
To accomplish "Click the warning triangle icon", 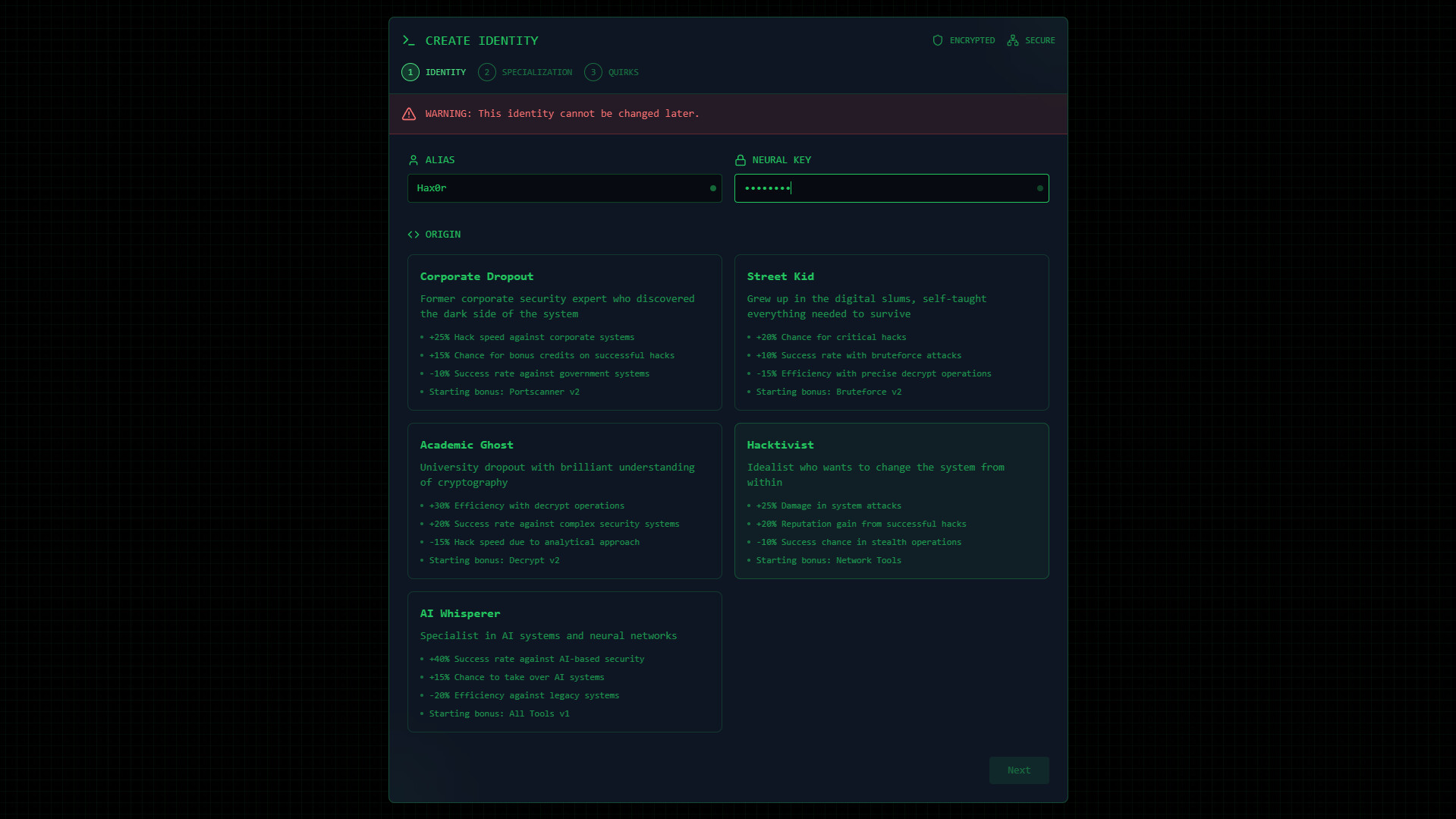I will pos(409,114).
